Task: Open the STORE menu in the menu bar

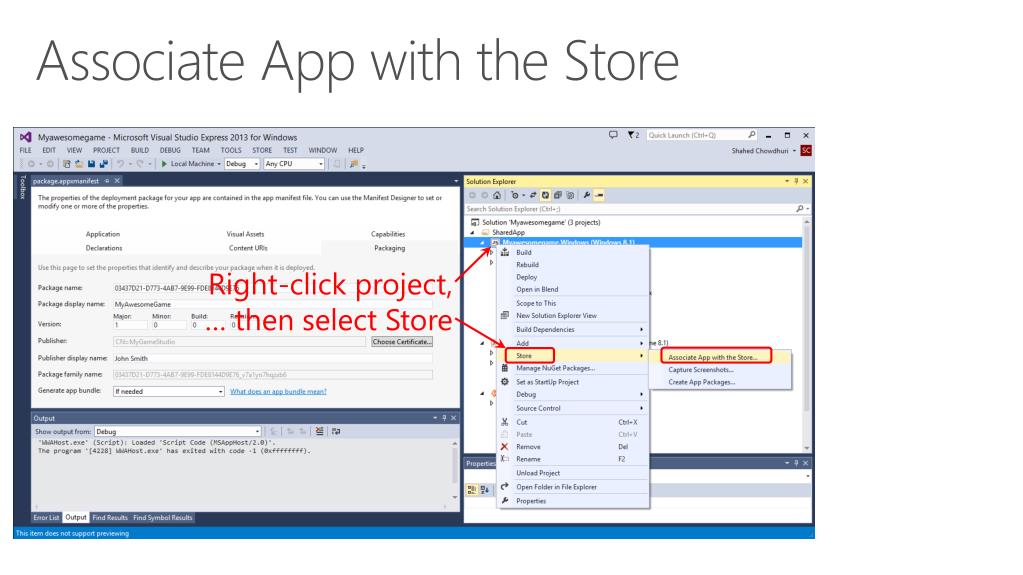Action: [262, 150]
